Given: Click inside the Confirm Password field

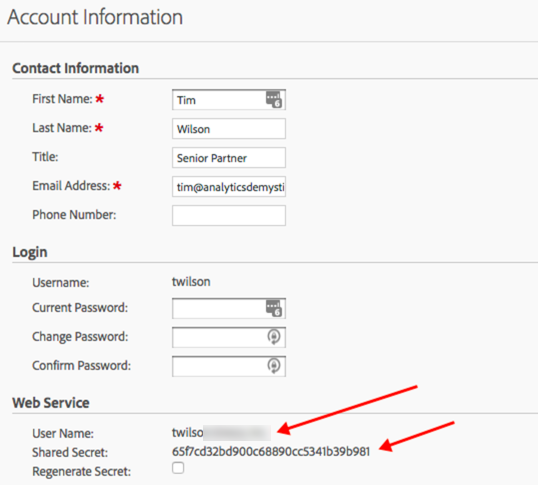Looking at the screenshot, I should [229, 366].
